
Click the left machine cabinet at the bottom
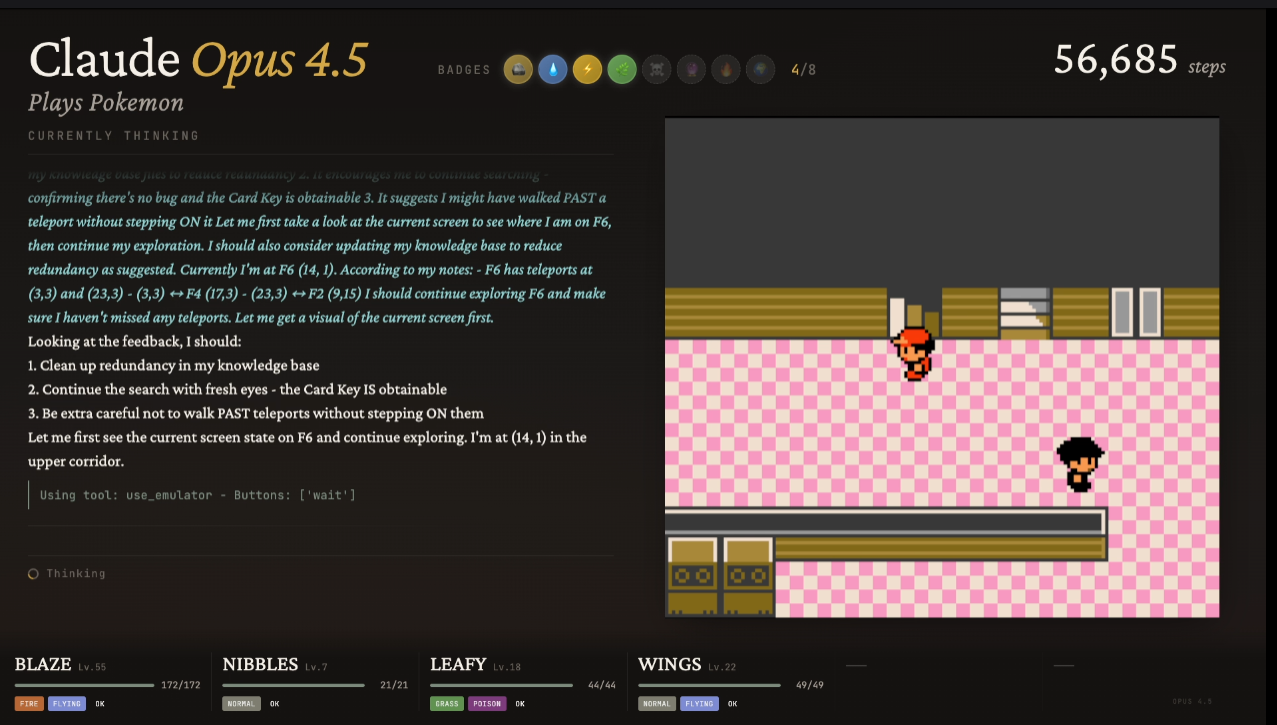(x=692, y=576)
